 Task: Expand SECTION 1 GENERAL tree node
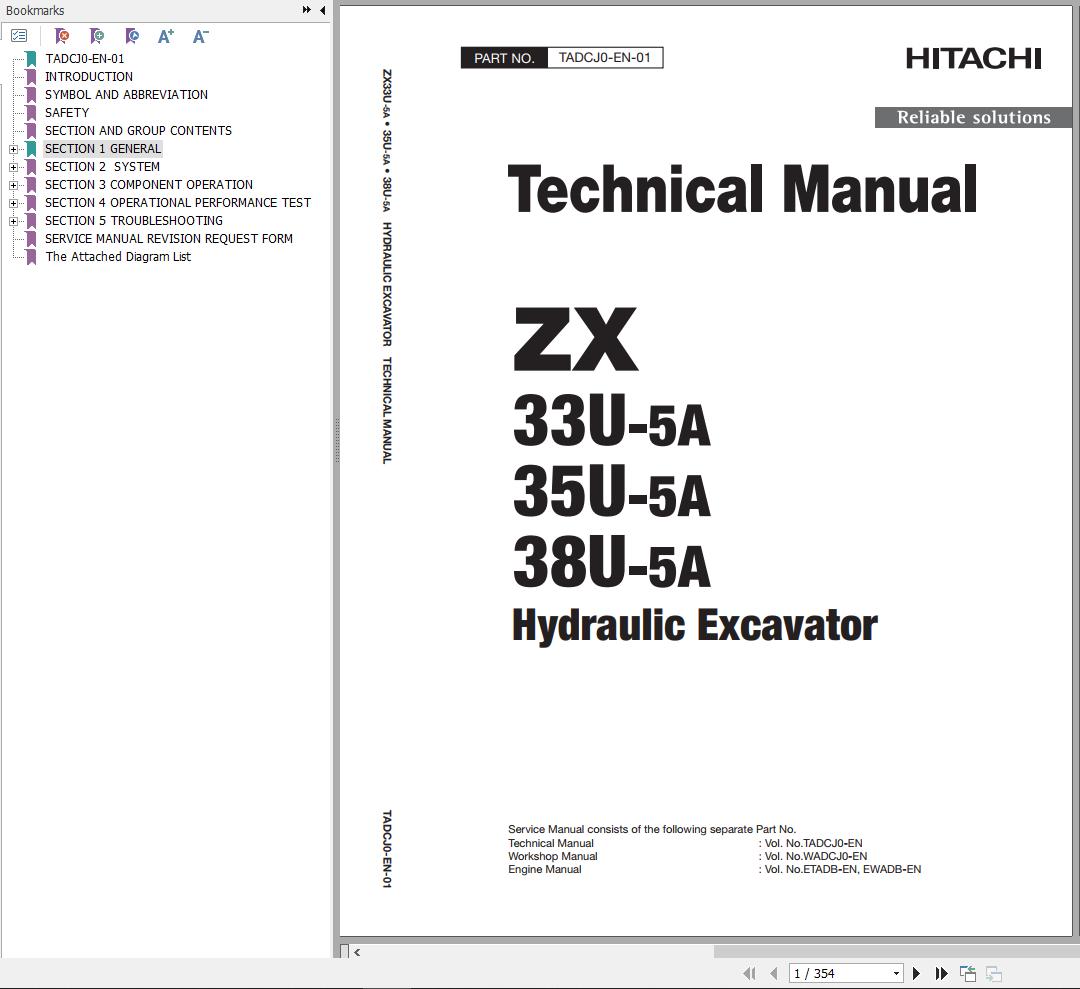(x=13, y=149)
